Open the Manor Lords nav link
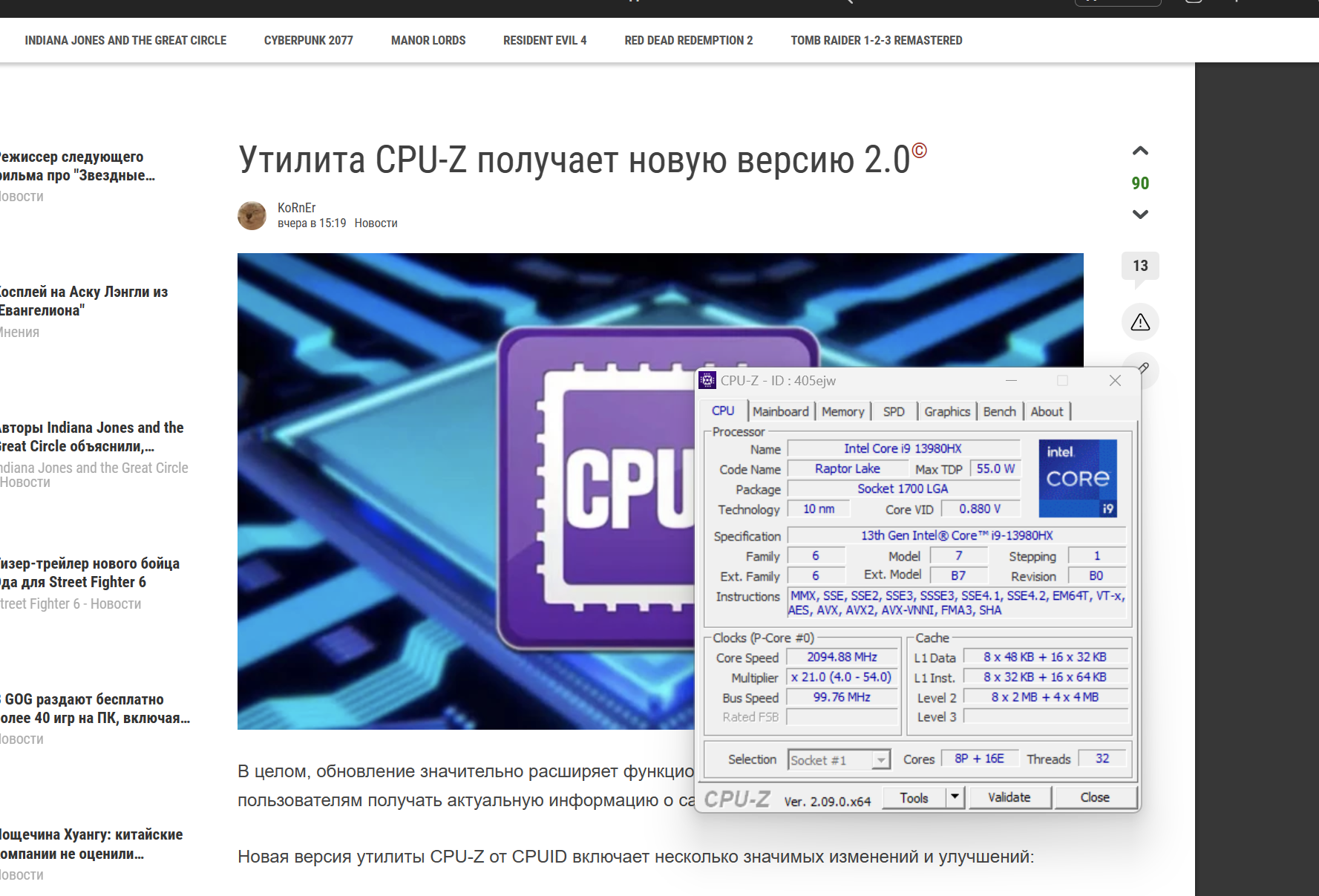The width and height of the screenshot is (1319, 896). click(428, 40)
